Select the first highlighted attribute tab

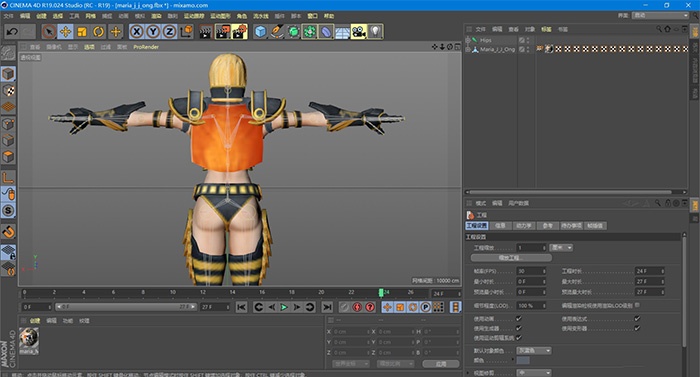pyautogui.click(x=477, y=226)
